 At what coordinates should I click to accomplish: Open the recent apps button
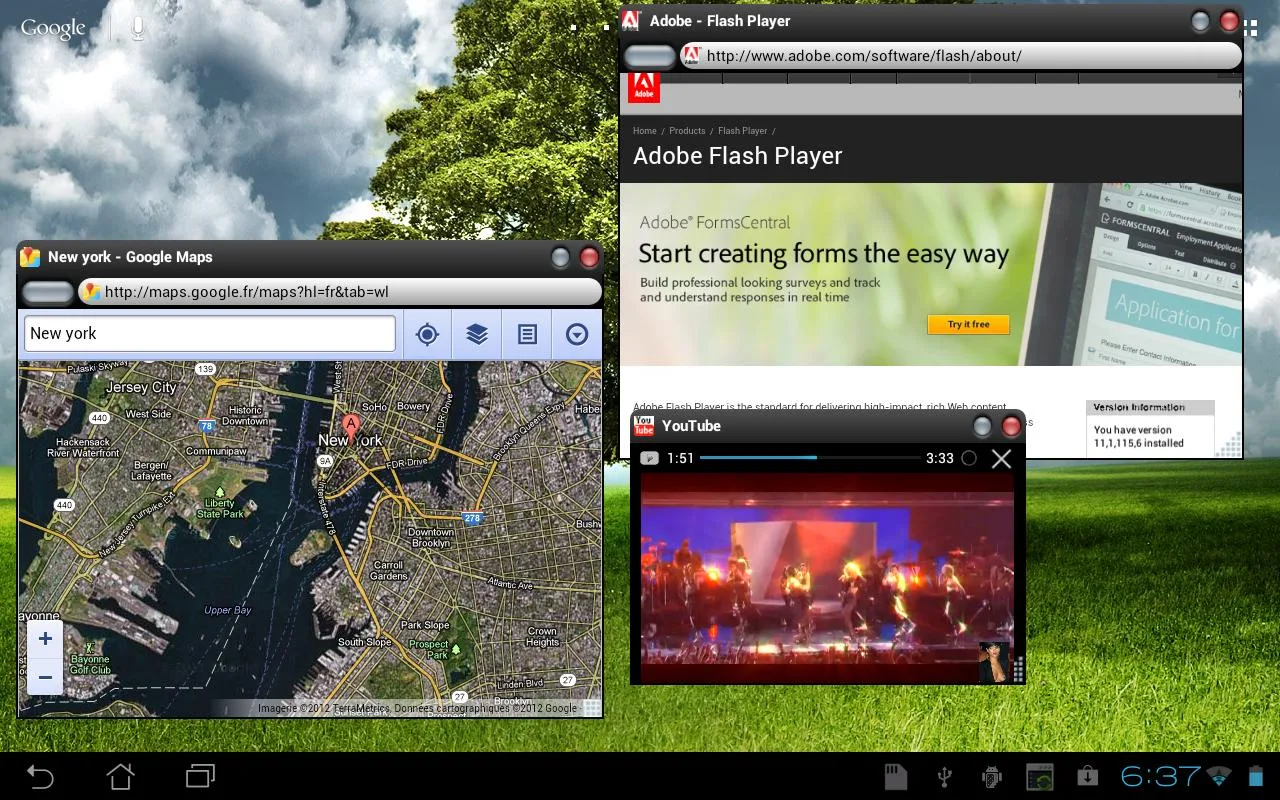[x=200, y=776]
